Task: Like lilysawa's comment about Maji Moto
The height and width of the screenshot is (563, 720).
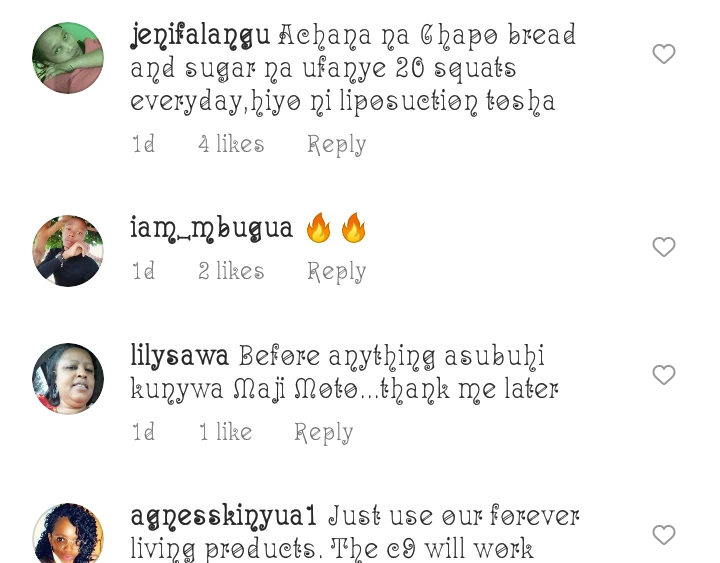Action: click(664, 375)
